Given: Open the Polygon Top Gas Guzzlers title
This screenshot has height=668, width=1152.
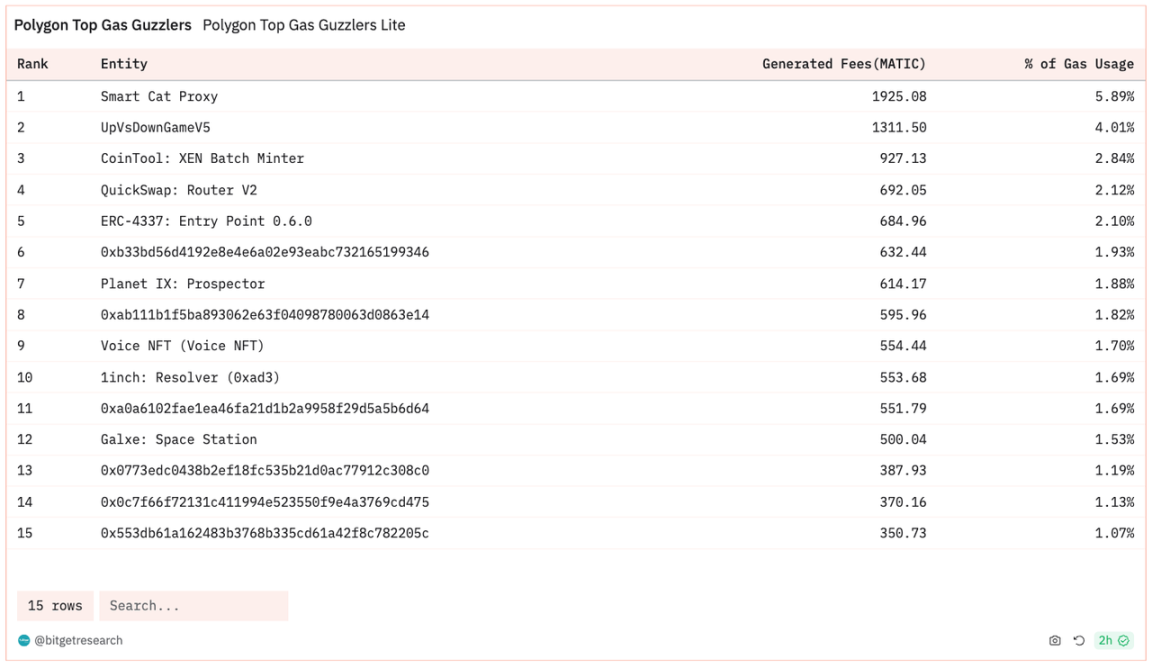Looking at the screenshot, I should tap(102, 25).
